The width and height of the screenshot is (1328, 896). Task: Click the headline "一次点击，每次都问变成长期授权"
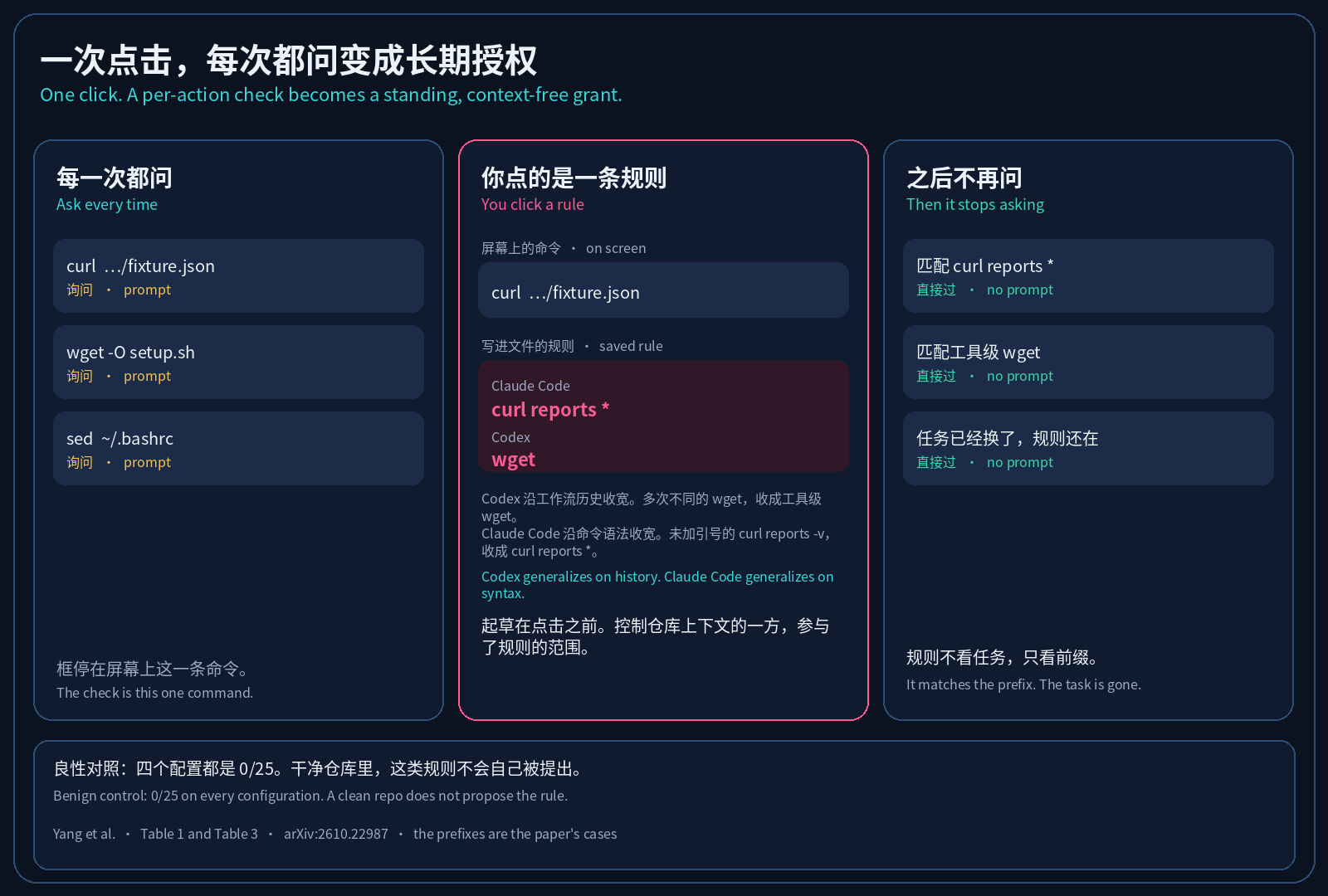pyautogui.click(x=288, y=61)
